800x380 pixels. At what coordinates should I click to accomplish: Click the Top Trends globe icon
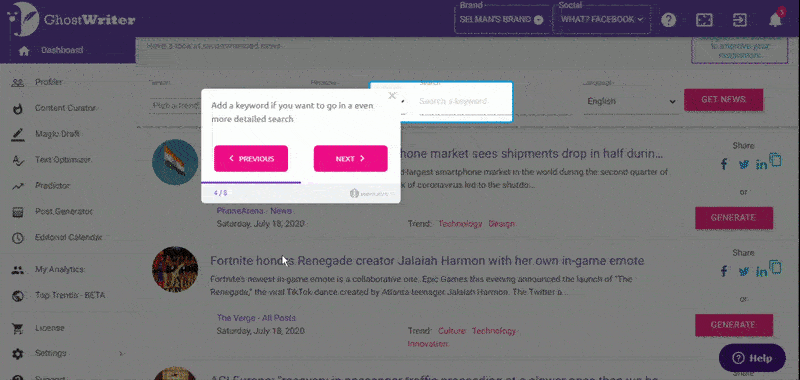click(18, 295)
